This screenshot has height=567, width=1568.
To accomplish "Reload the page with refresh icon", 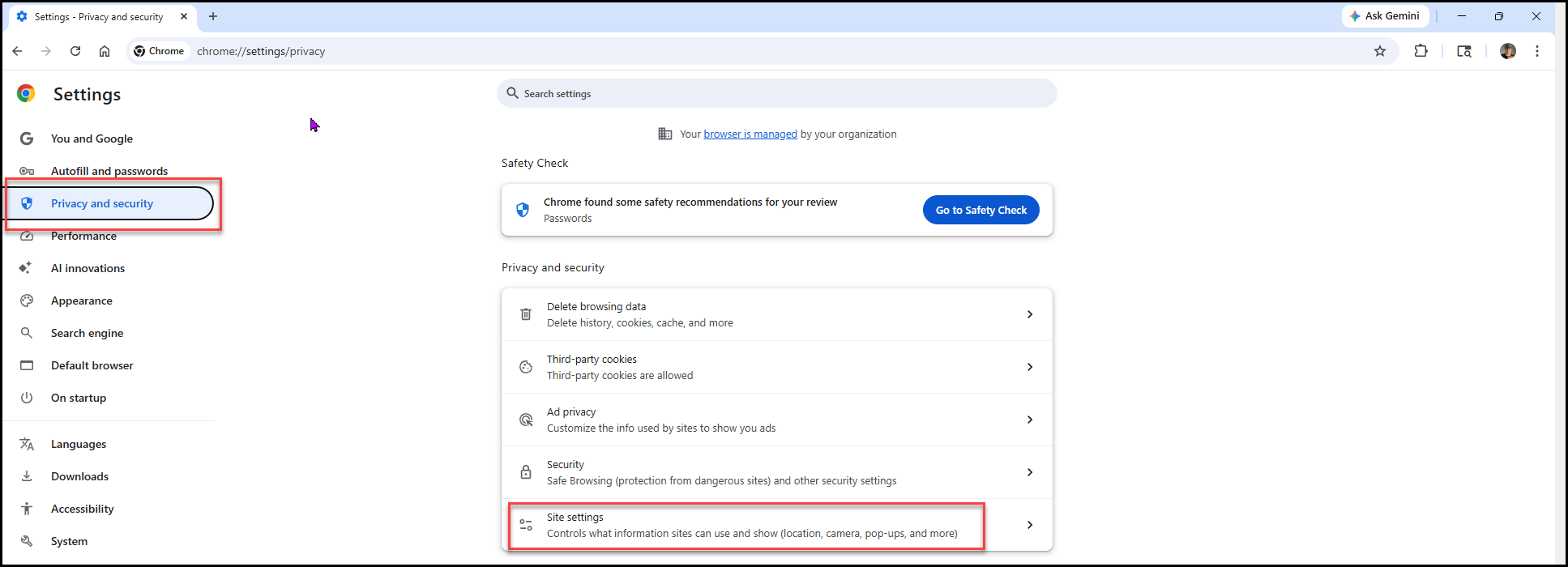I will [75, 51].
